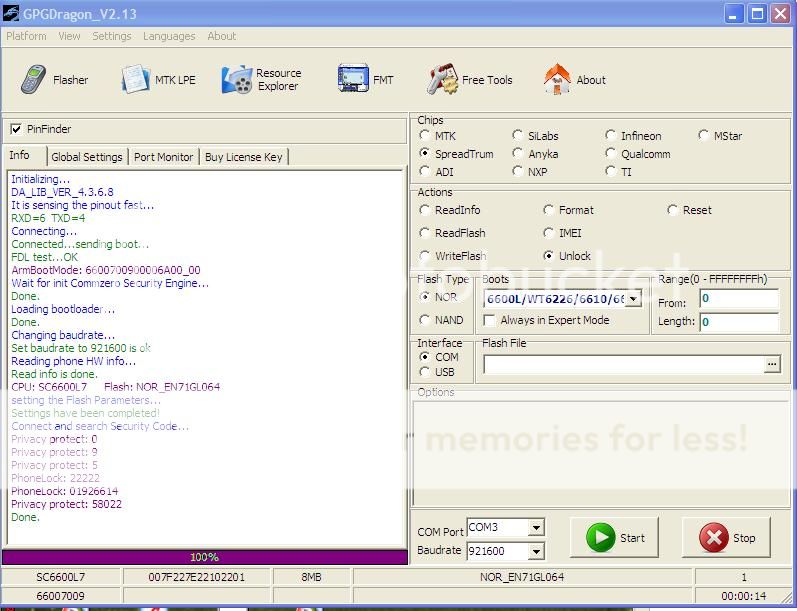
Task: Click the 00:00:14 timer in status bar
Action: pyautogui.click(x=744, y=596)
